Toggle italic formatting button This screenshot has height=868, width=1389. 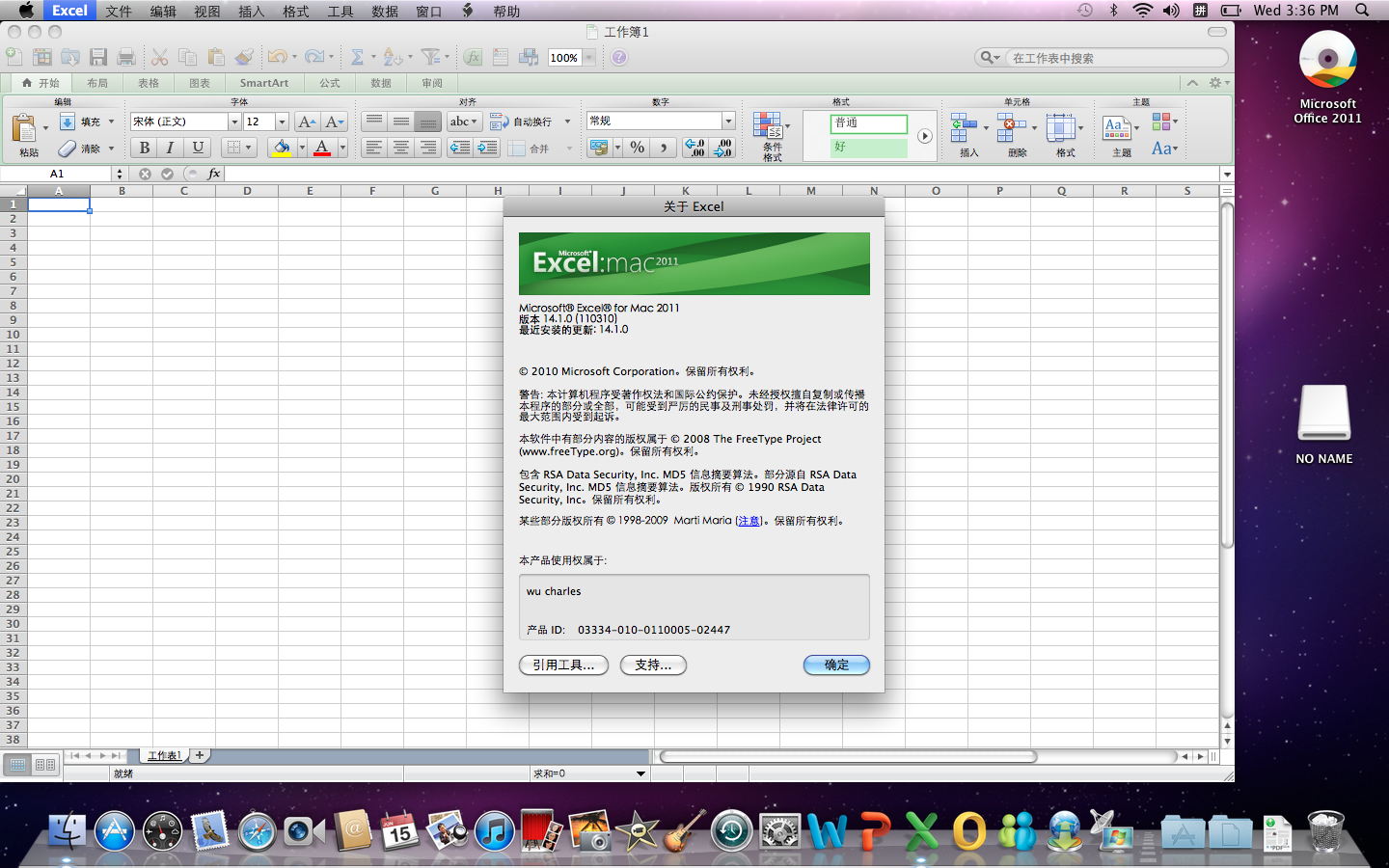point(170,148)
